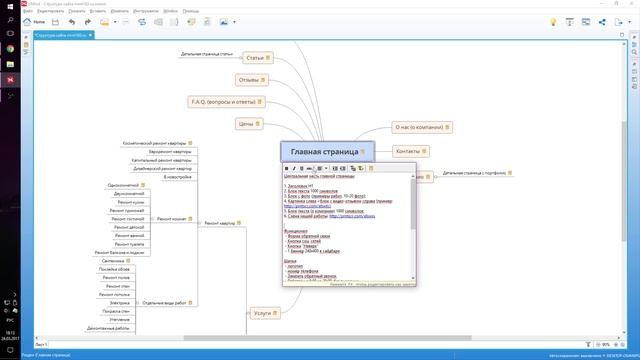Open the first hyperlink in the notes text
The width and height of the screenshot is (640, 360).
click(x=307, y=206)
